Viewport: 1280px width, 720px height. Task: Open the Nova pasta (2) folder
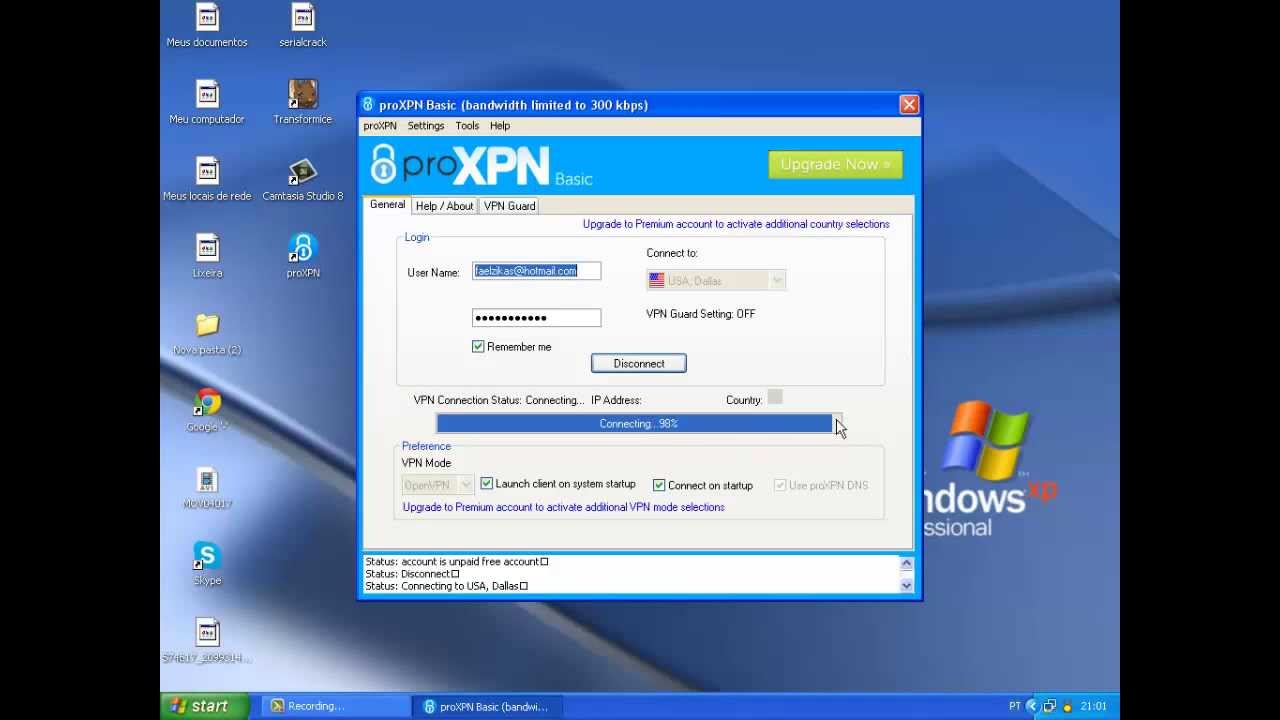[x=207, y=326]
